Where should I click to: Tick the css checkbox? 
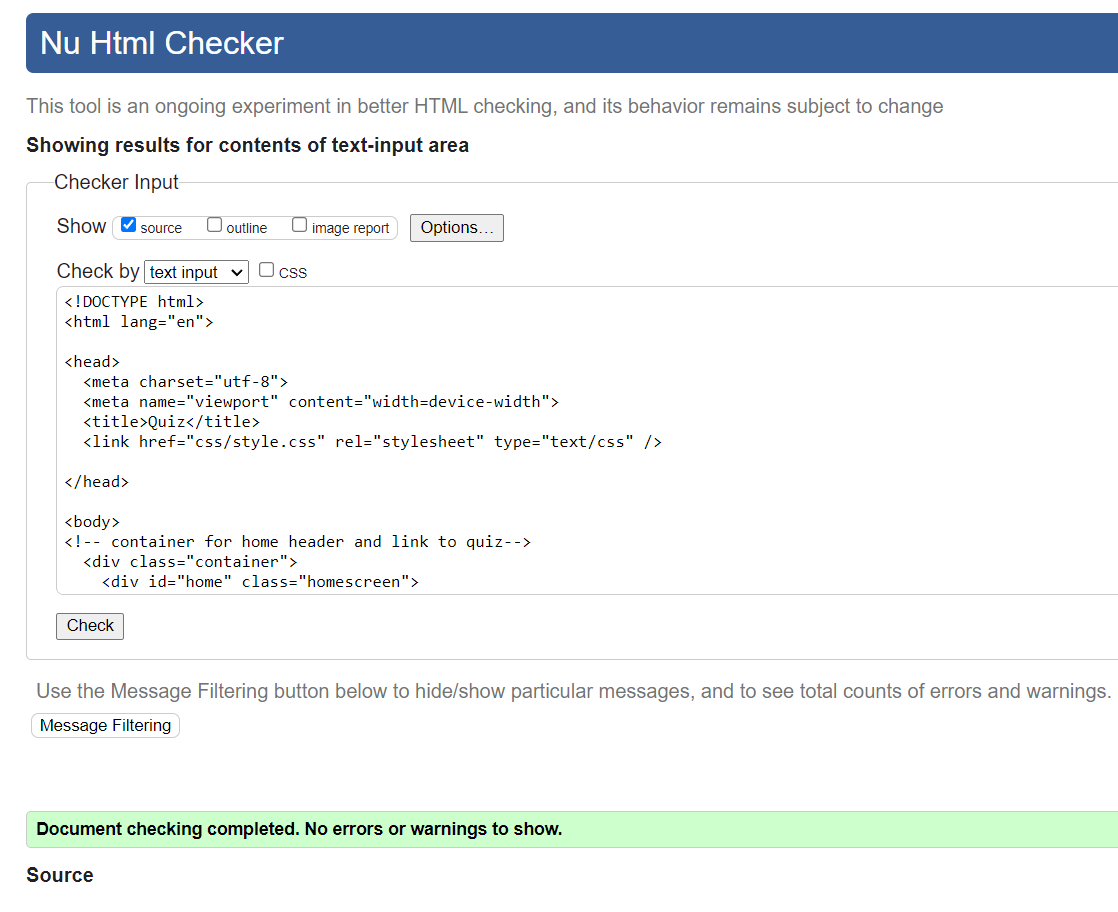pos(267,270)
